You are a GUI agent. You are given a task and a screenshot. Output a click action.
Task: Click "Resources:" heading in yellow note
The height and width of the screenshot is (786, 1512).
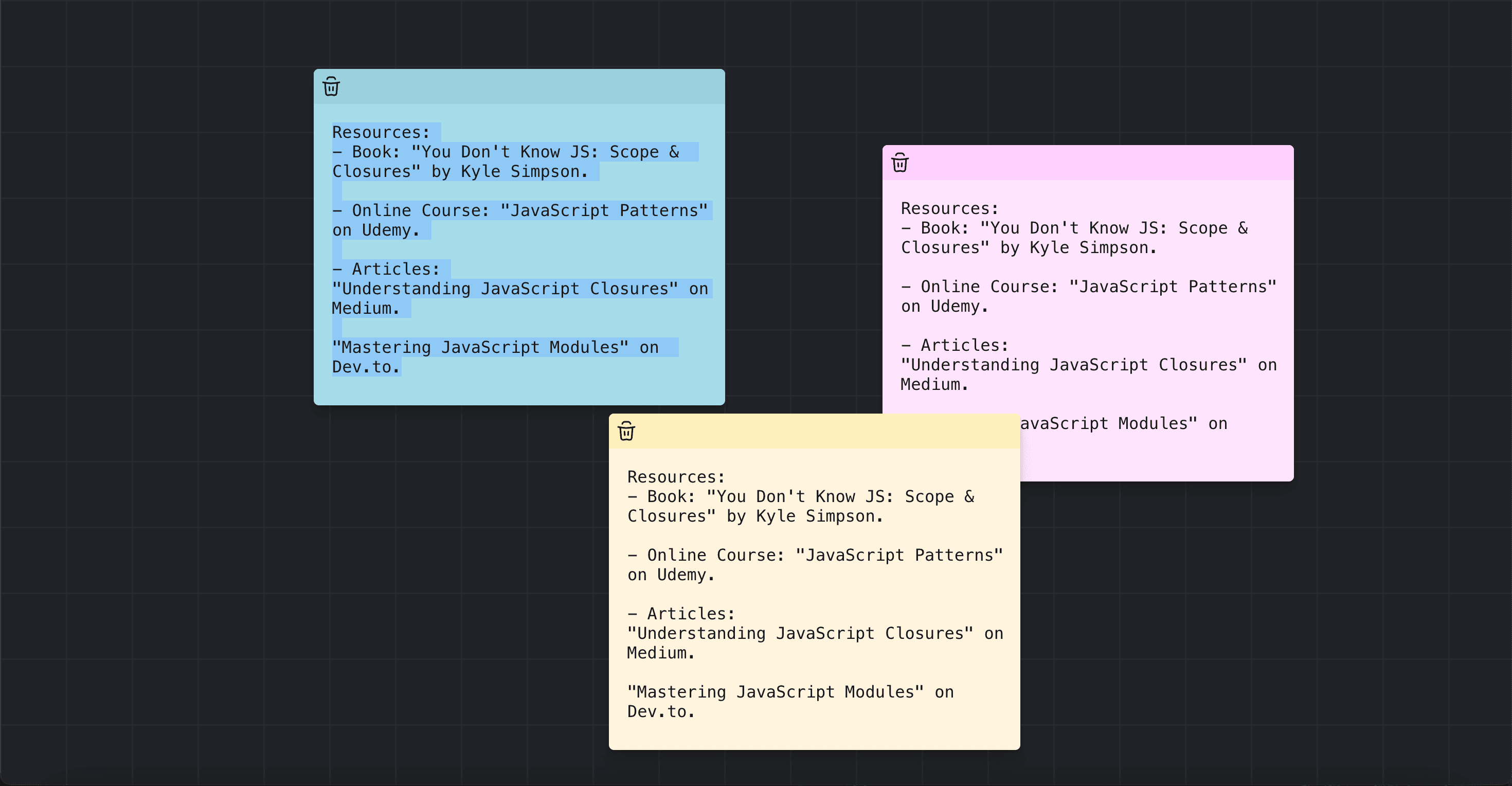[676, 477]
